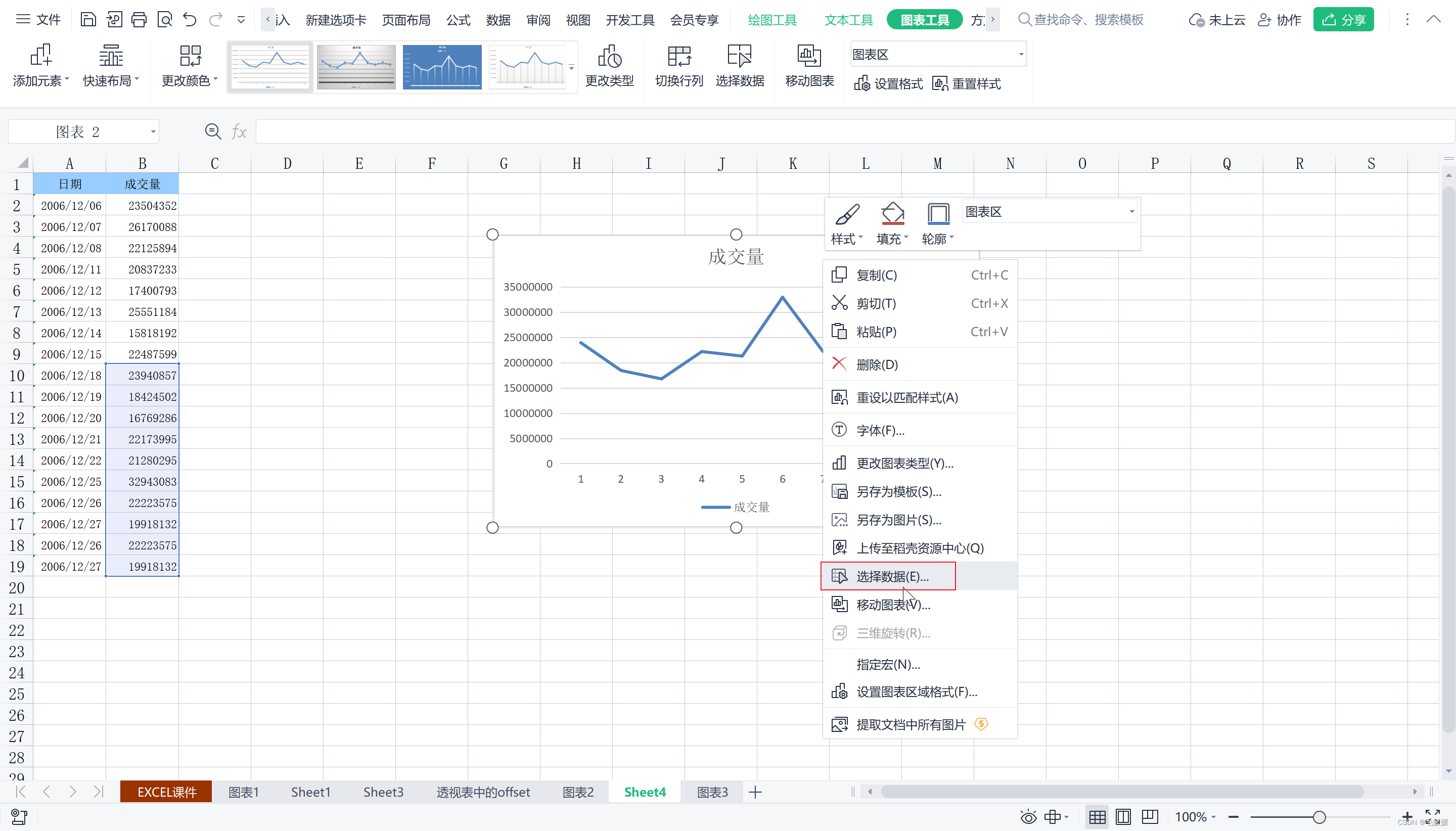Open 填充 fill in mini toolbar

[893, 224]
